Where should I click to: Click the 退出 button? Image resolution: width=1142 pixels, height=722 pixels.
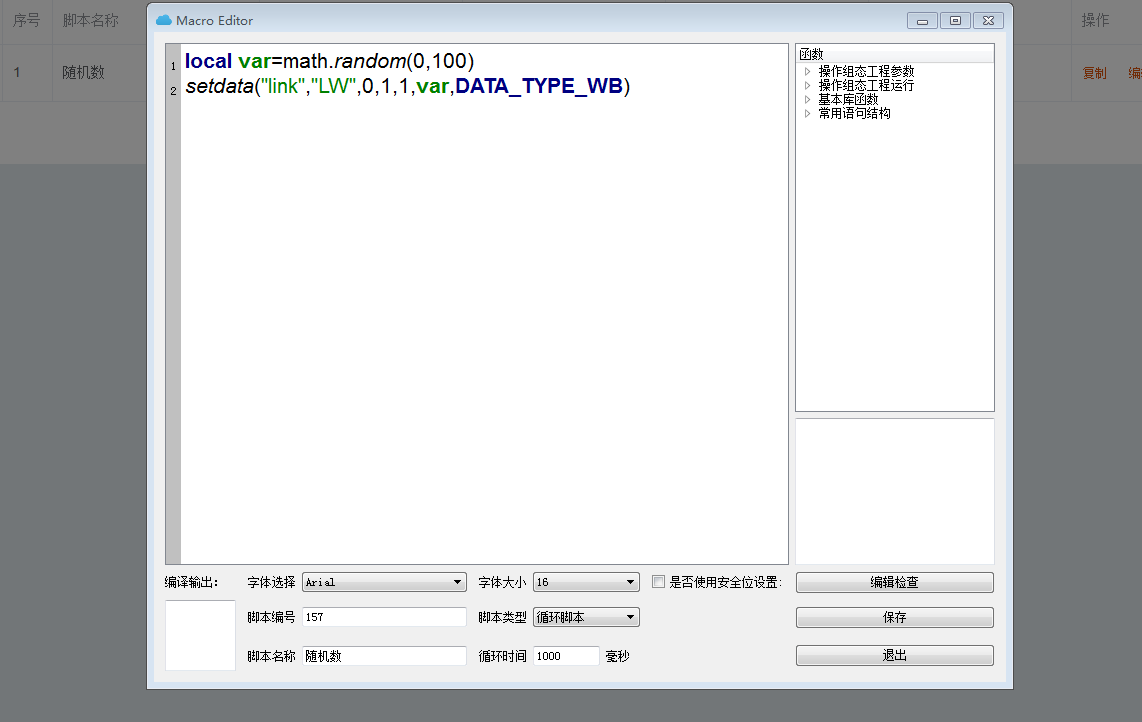[x=894, y=655]
